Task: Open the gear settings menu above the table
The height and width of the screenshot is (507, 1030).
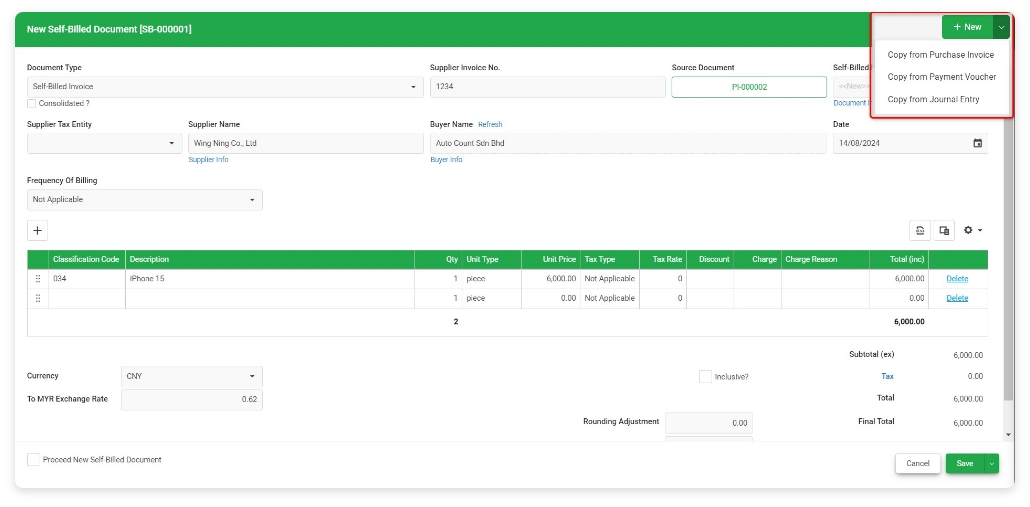Action: click(972, 231)
